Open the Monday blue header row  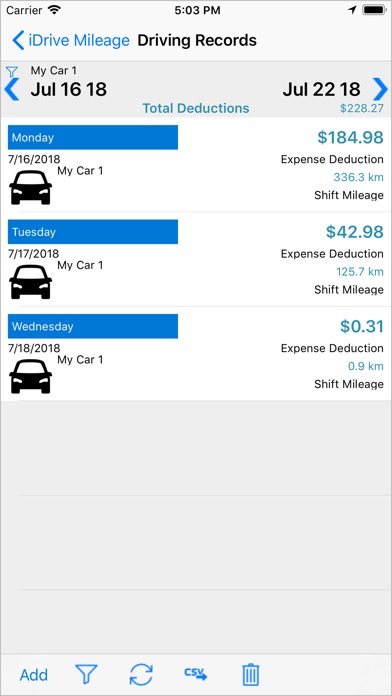(93, 137)
